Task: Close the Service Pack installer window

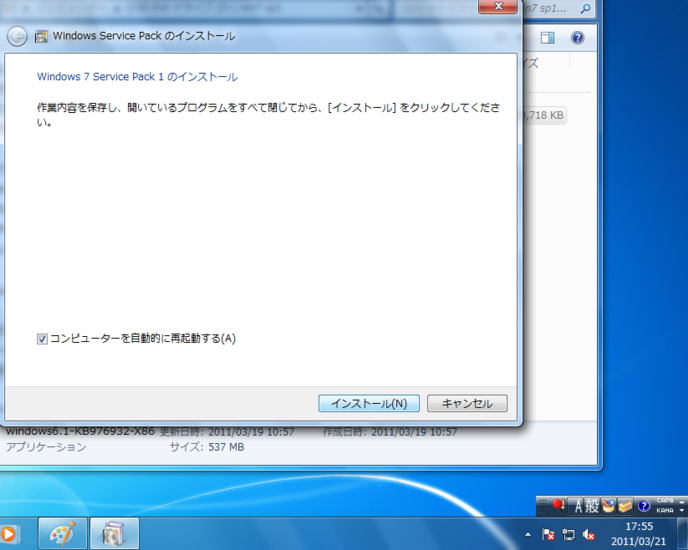Action: point(498,7)
